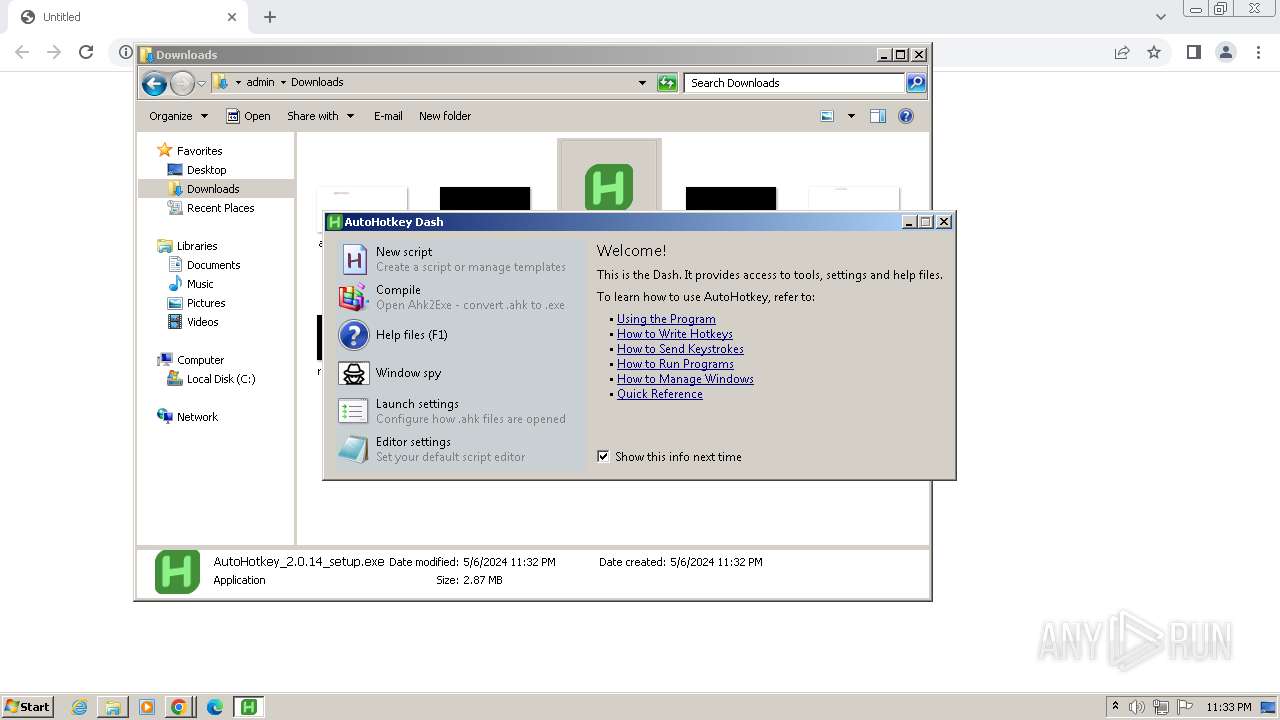Refresh the Downloads folder view
Image resolution: width=1280 pixels, height=720 pixels.
click(x=667, y=83)
